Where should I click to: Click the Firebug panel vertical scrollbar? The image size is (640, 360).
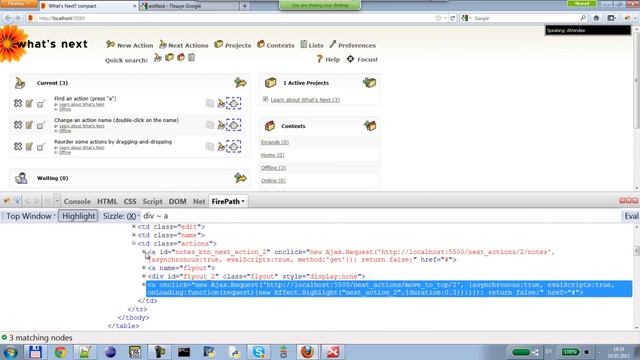tap(636, 277)
